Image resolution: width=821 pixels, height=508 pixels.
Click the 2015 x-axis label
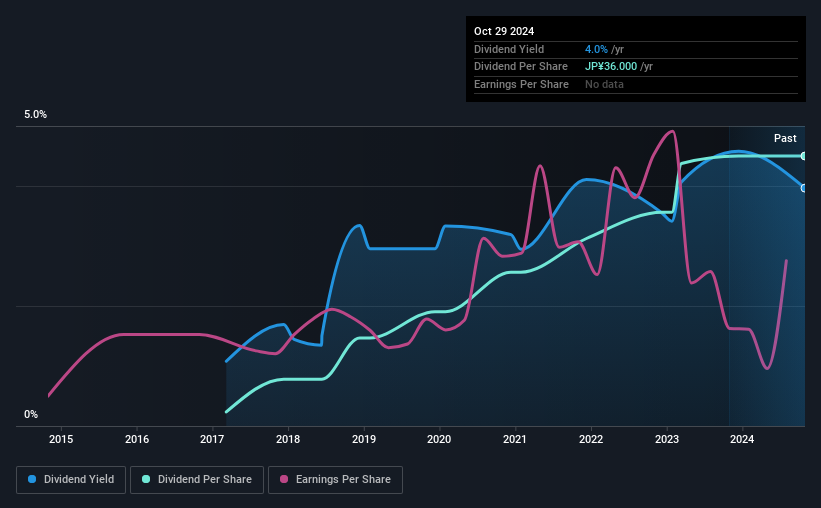pyautogui.click(x=61, y=439)
